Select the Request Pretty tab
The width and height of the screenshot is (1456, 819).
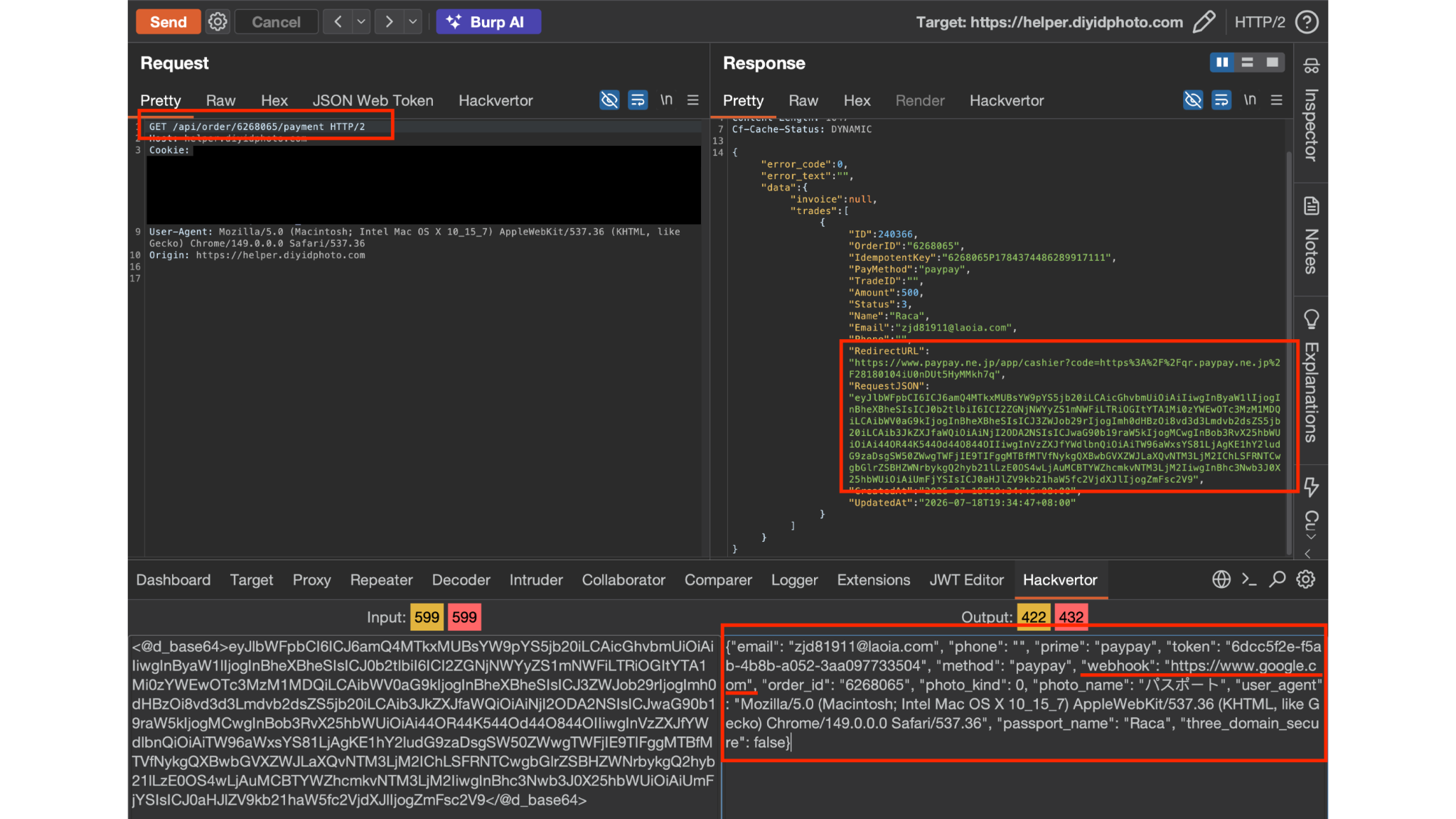161,101
